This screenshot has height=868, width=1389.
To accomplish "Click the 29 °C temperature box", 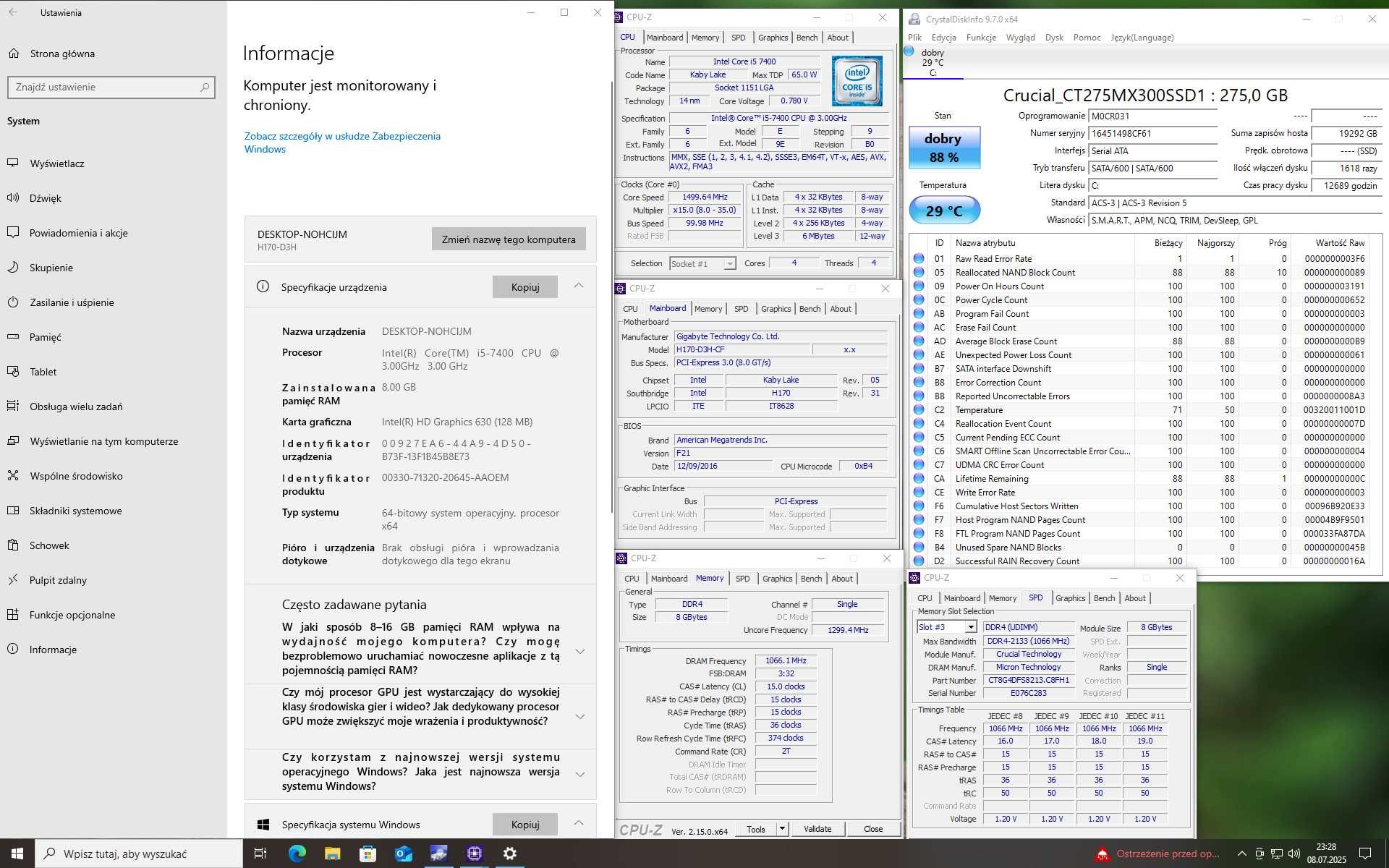I will 944,210.
